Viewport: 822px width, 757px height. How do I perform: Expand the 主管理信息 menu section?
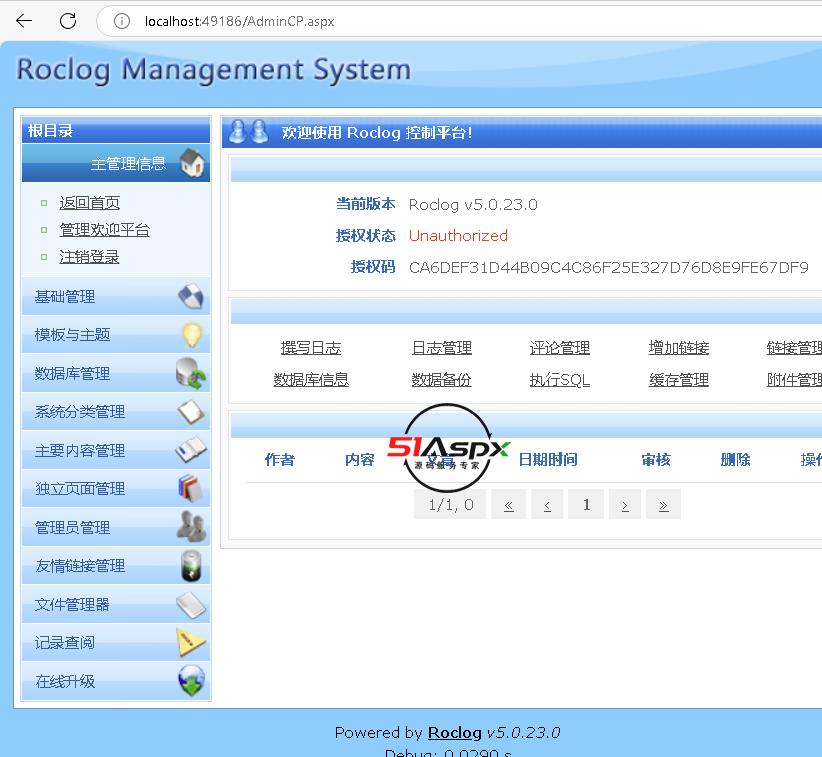coord(116,163)
